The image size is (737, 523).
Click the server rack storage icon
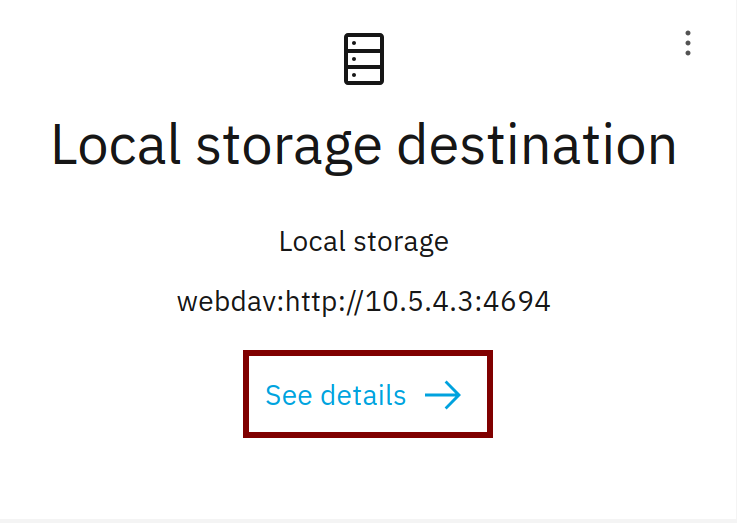coord(364,59)
